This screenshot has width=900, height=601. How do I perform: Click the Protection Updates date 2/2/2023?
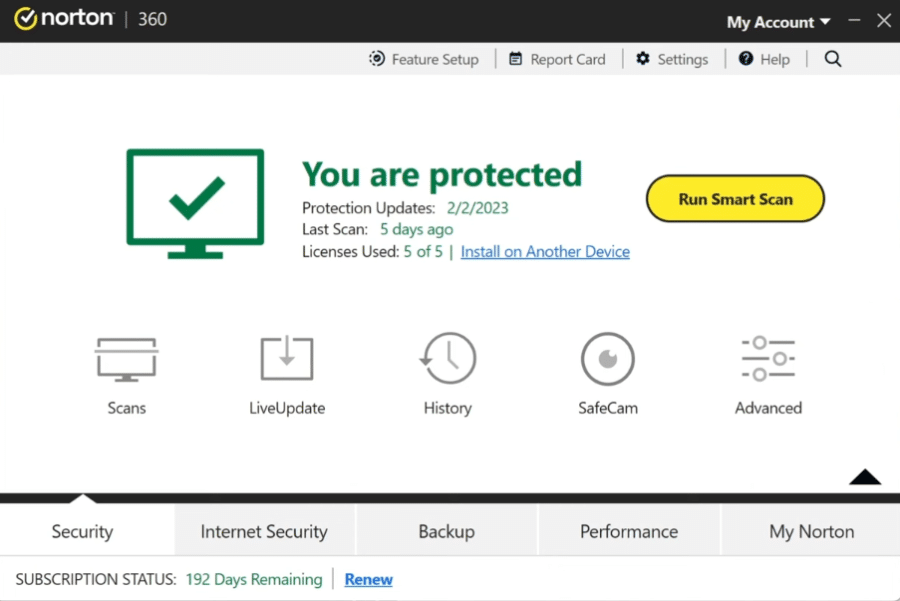click(x=478, y=208)
